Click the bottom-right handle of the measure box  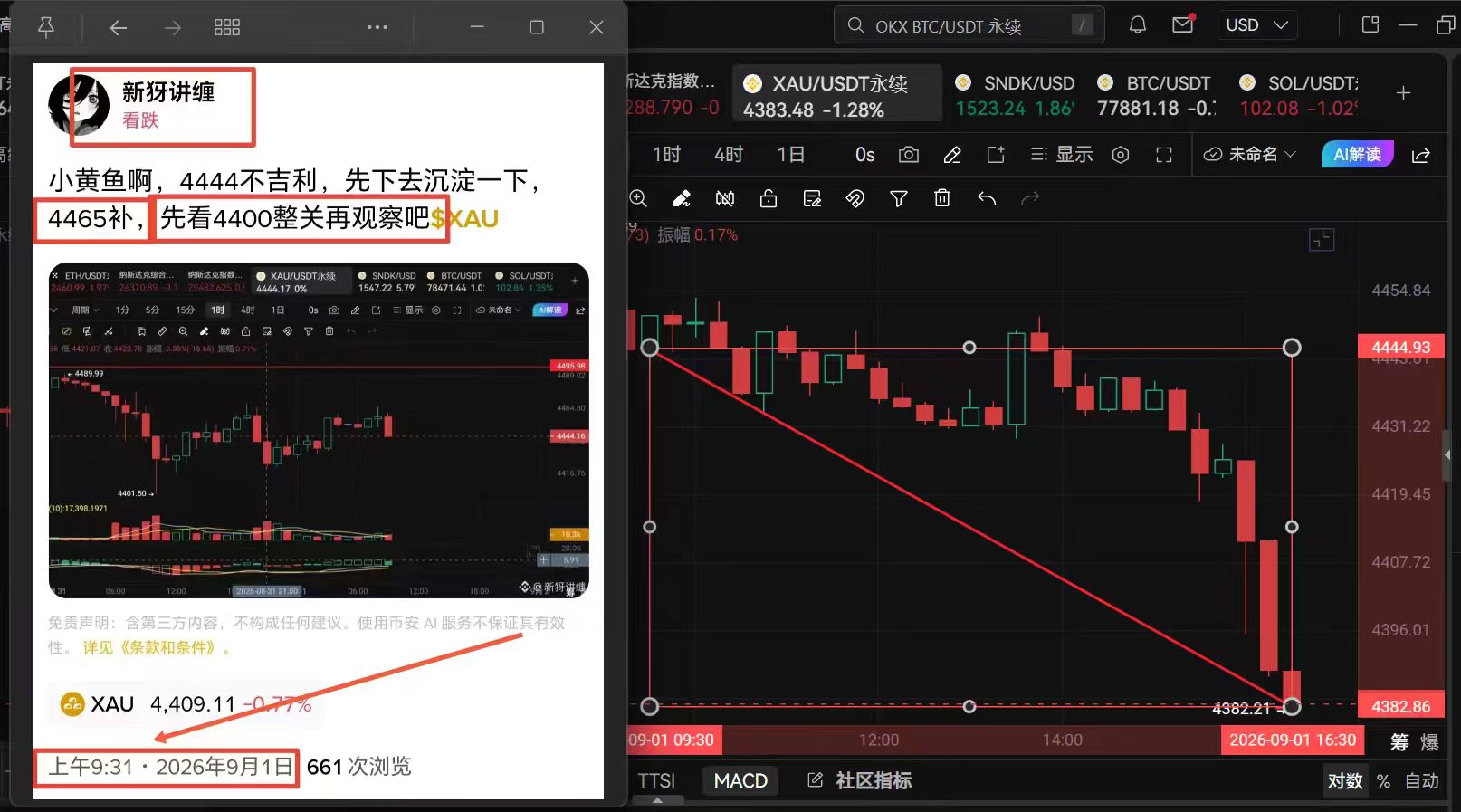(x=1292, y=706)
